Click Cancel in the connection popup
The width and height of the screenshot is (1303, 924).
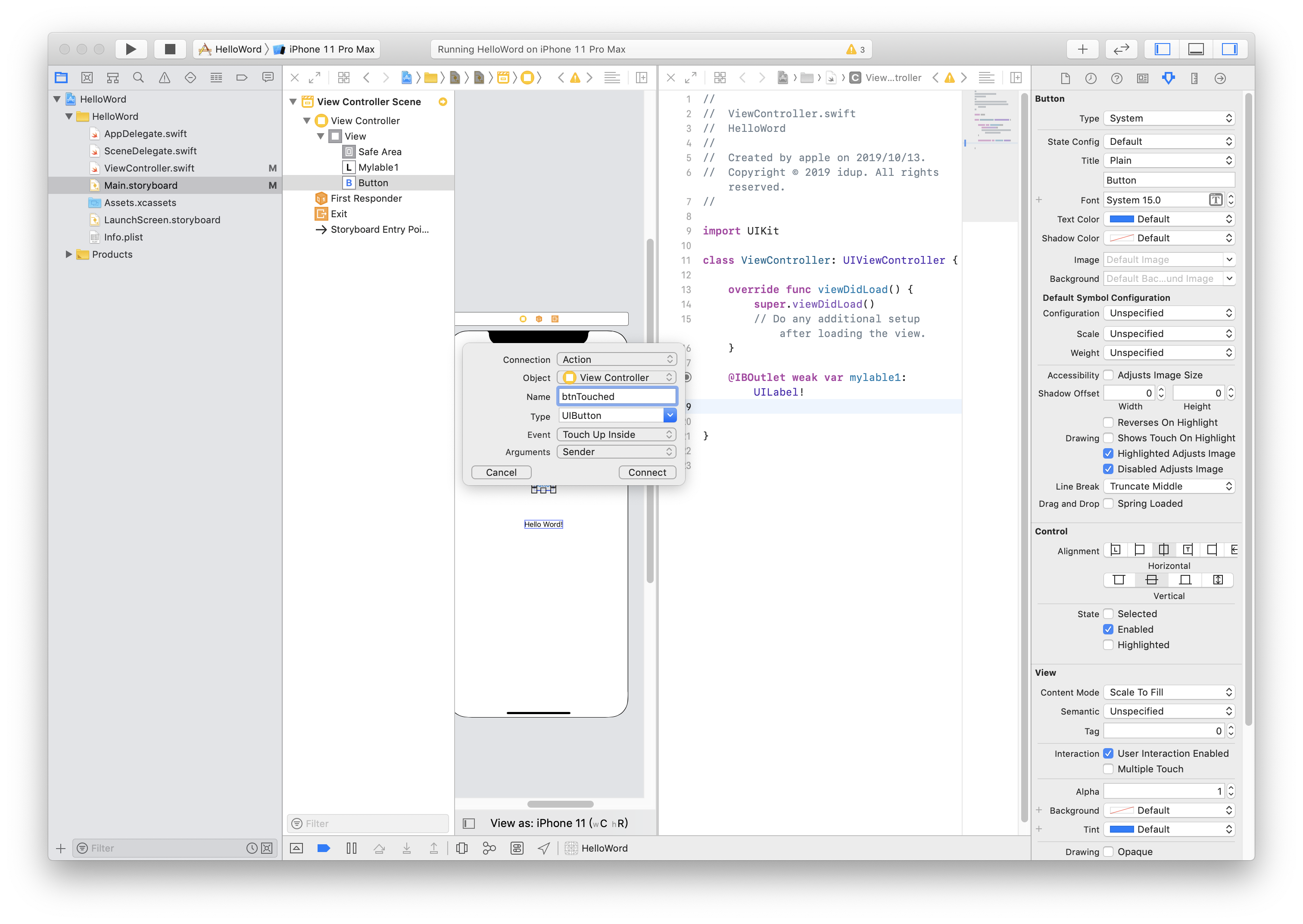[501, 472]
